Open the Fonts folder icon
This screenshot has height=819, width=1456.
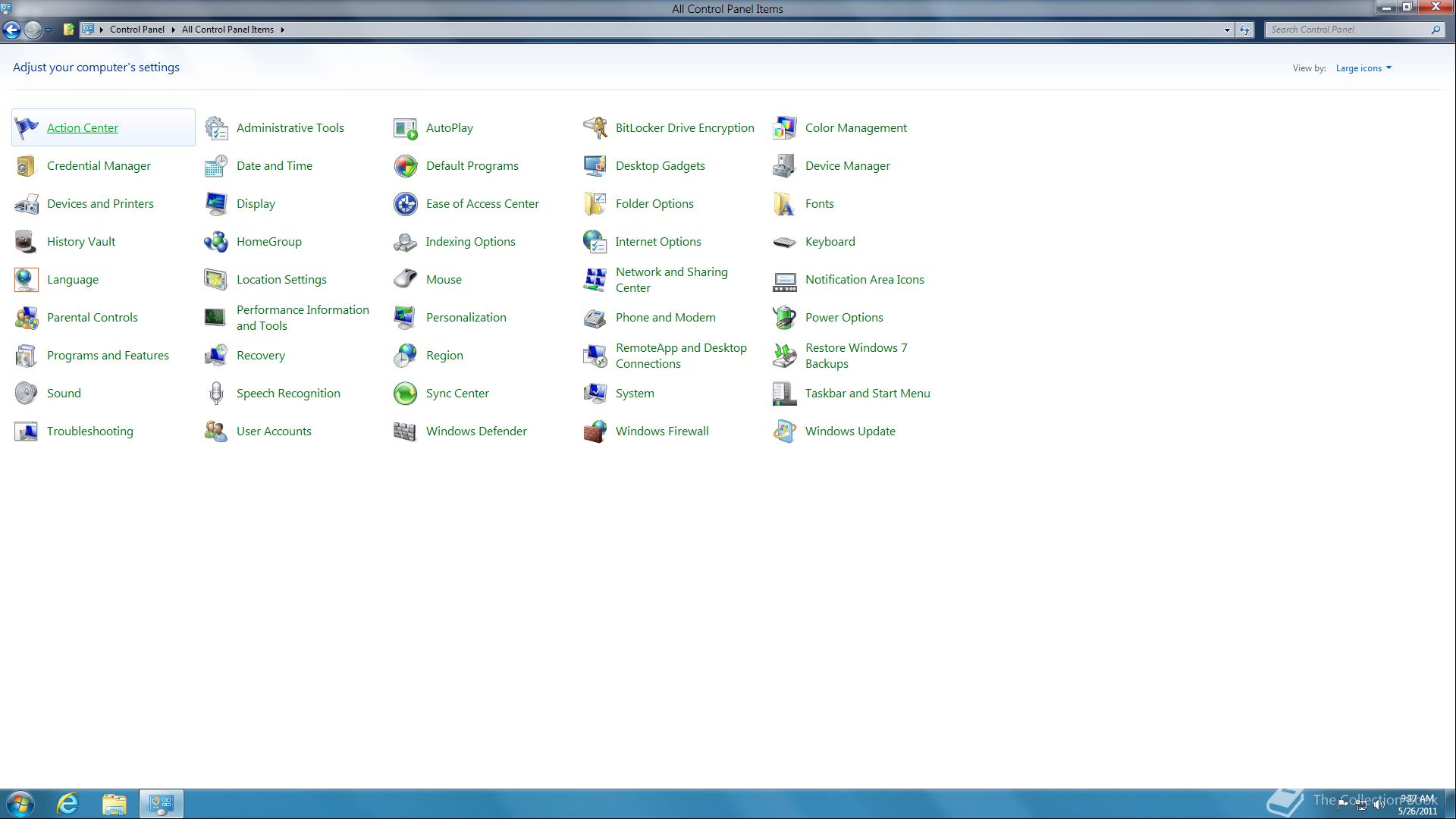tap(785, 203)
